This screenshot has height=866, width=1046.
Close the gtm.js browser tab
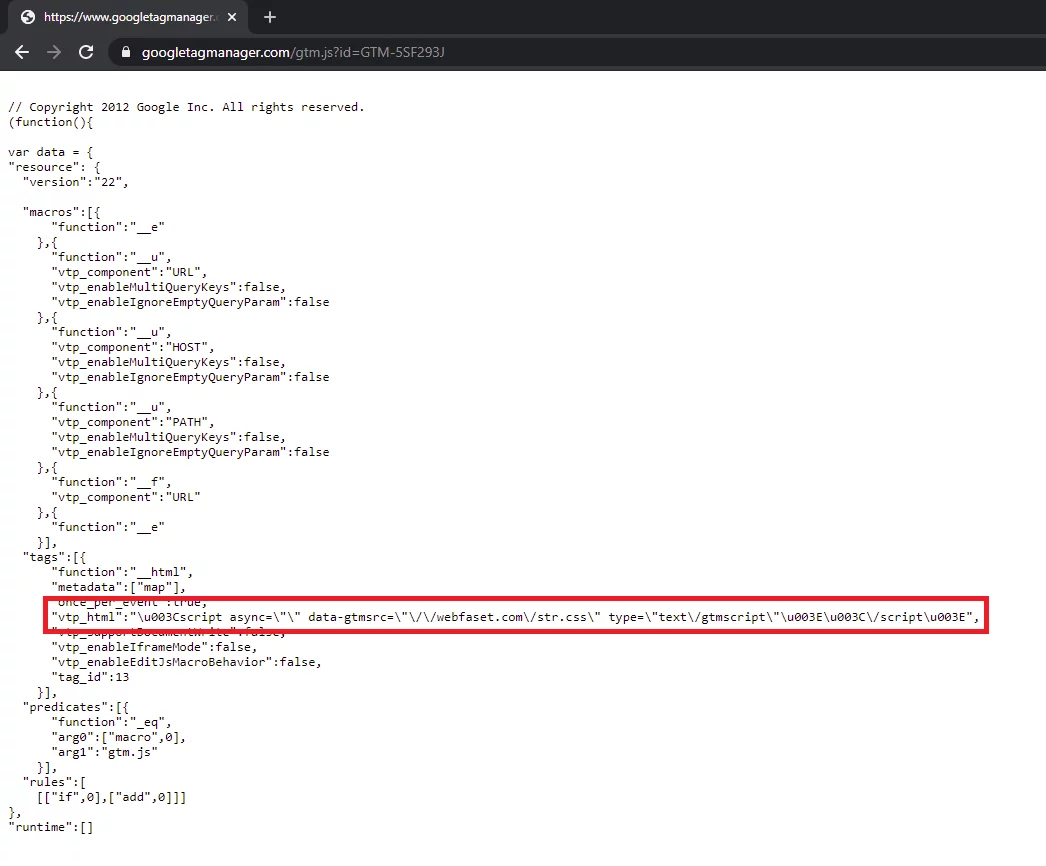pyautogui.click(x=232, y=17)
